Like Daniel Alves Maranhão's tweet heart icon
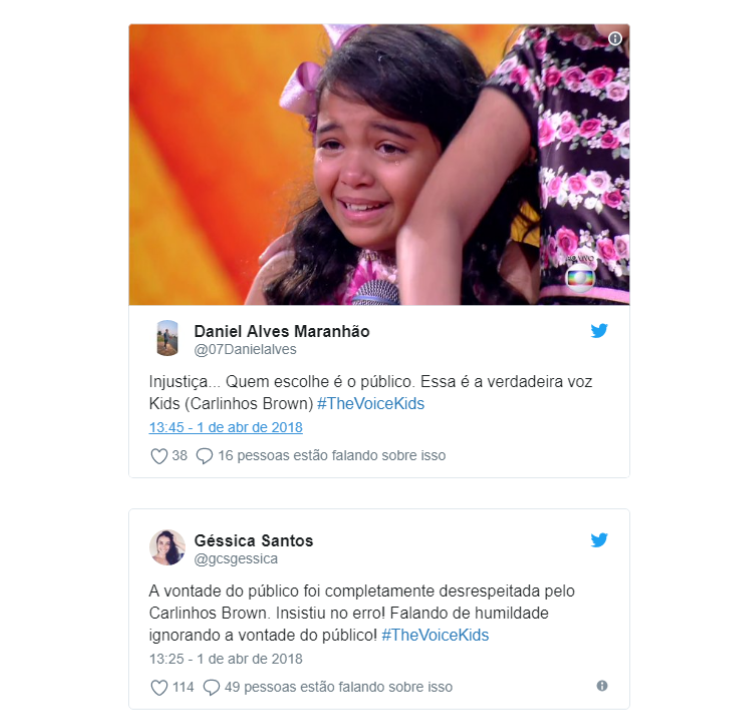The width and height of the screenshot is (734, 720). (159, 456)
